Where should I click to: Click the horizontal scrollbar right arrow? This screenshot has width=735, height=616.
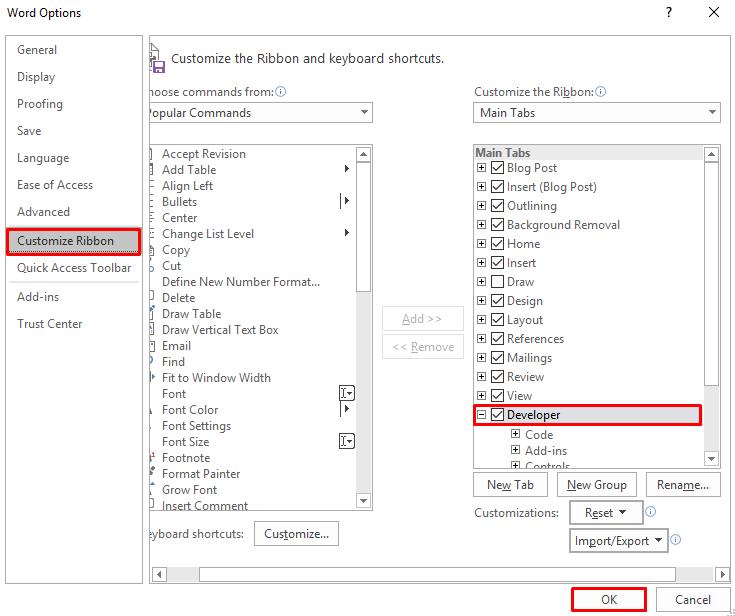tap(722, 574)
